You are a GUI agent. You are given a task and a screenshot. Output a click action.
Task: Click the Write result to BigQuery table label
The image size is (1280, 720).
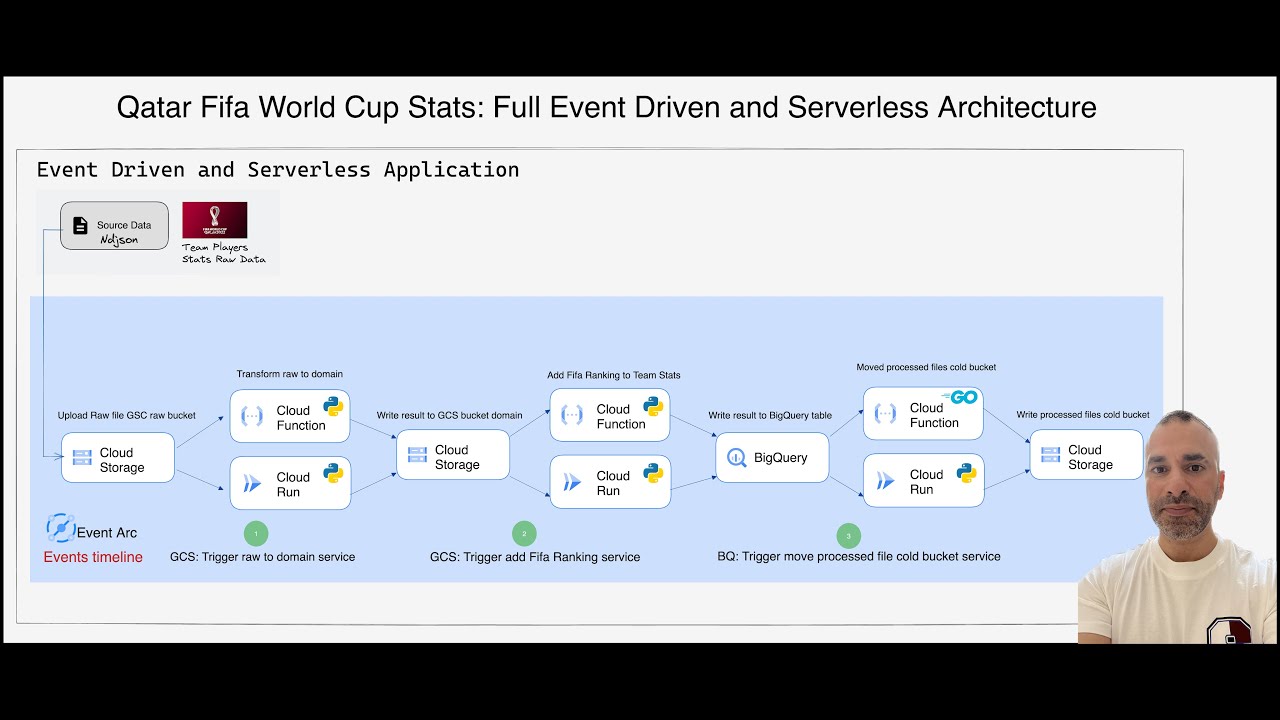pyautogui.click(x=770, y=414)
